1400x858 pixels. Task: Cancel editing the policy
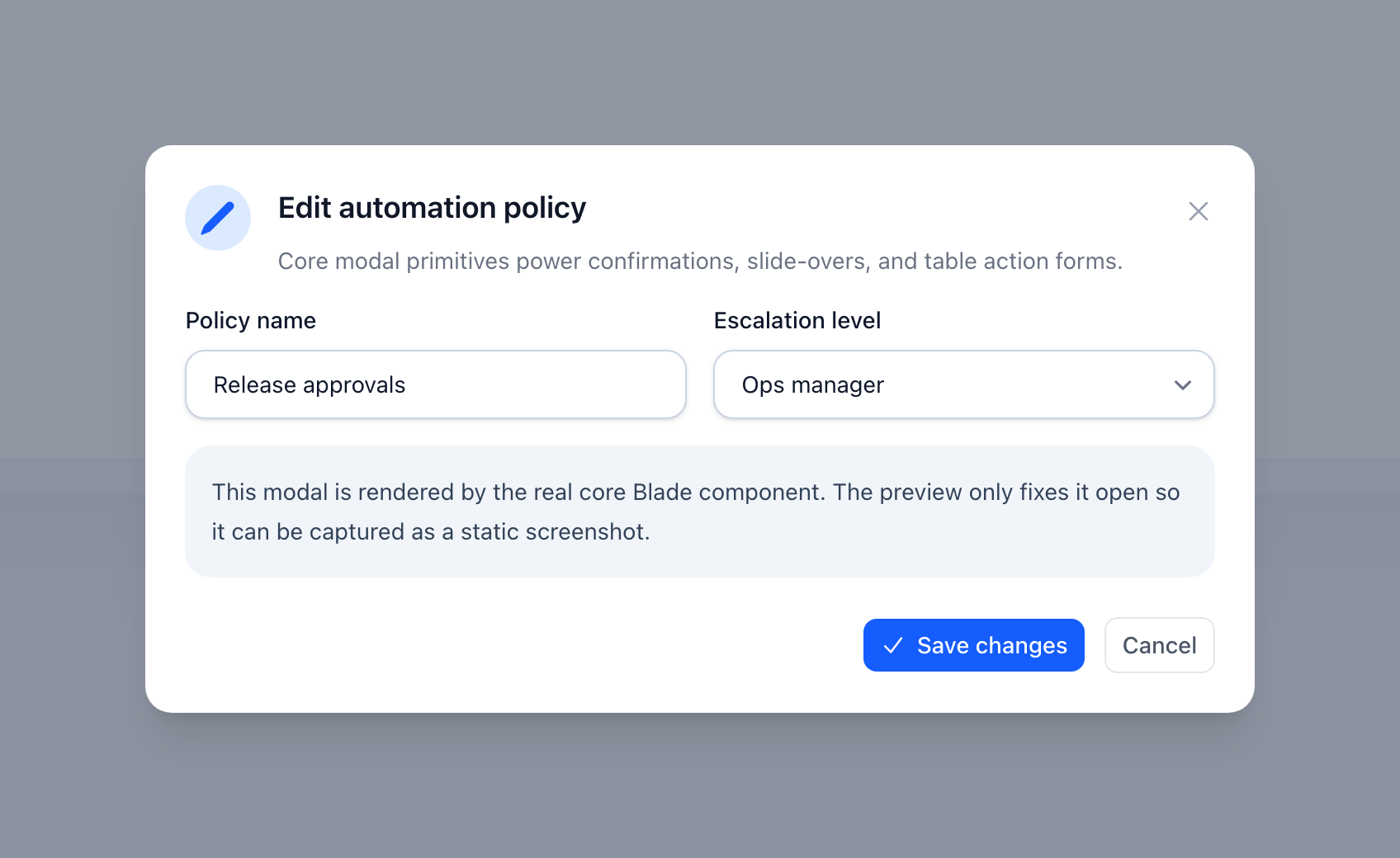tap(1159, 645)
